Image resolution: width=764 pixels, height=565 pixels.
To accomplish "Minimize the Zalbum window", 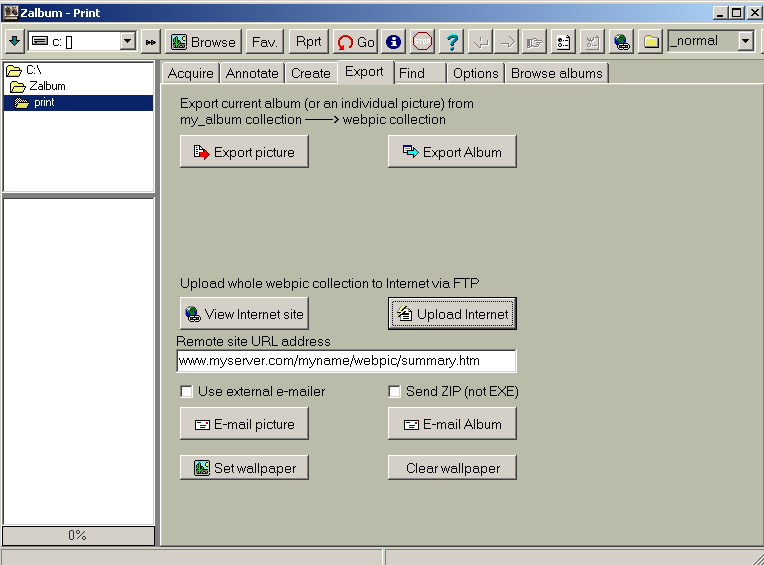I will click(x=721, y=13).
